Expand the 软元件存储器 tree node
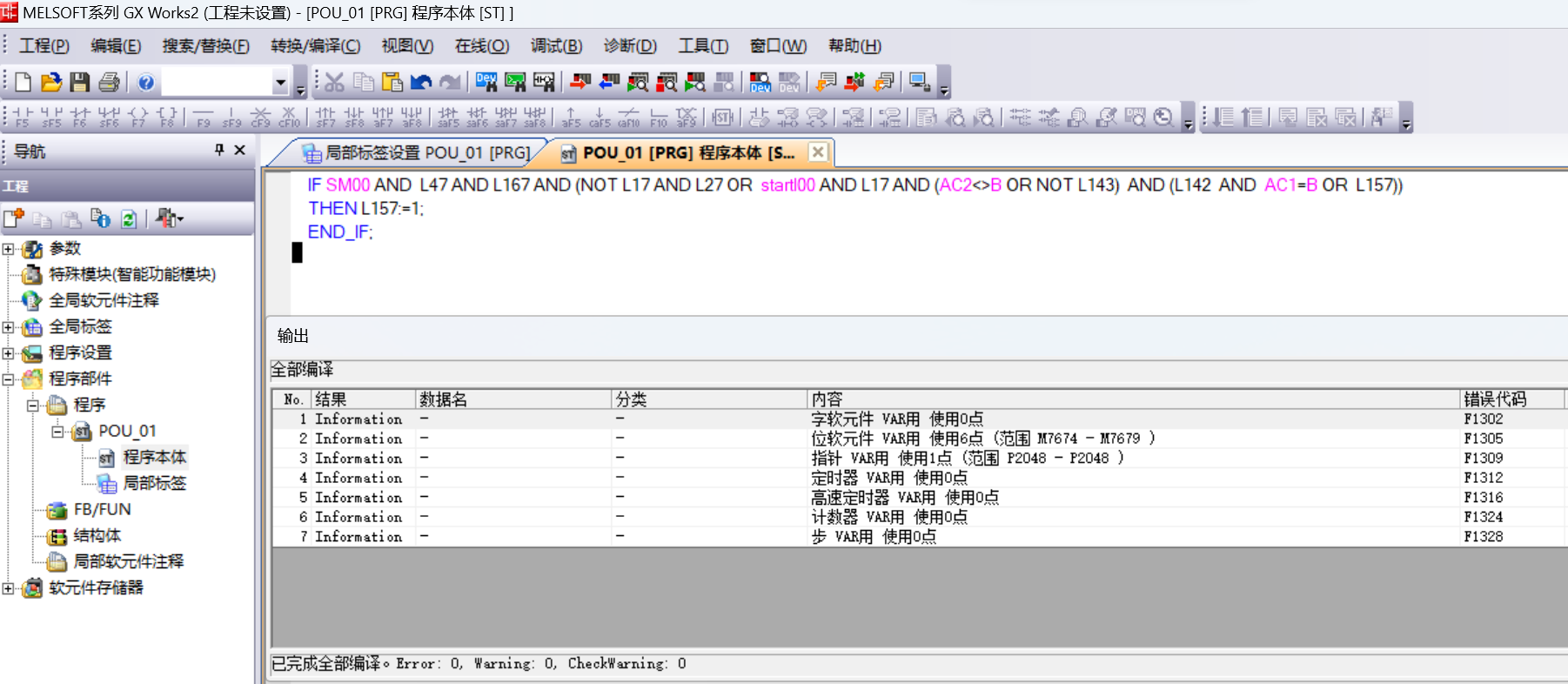Image resolution: width=1568 pixels, height=684 pixels. pos(8,588)
